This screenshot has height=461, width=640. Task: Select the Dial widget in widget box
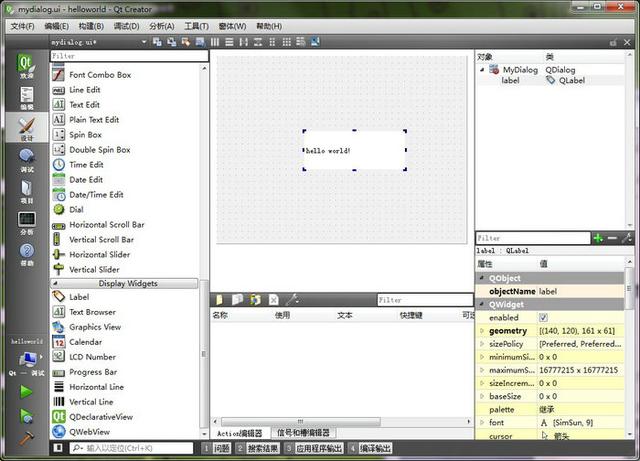pos(76,210)
